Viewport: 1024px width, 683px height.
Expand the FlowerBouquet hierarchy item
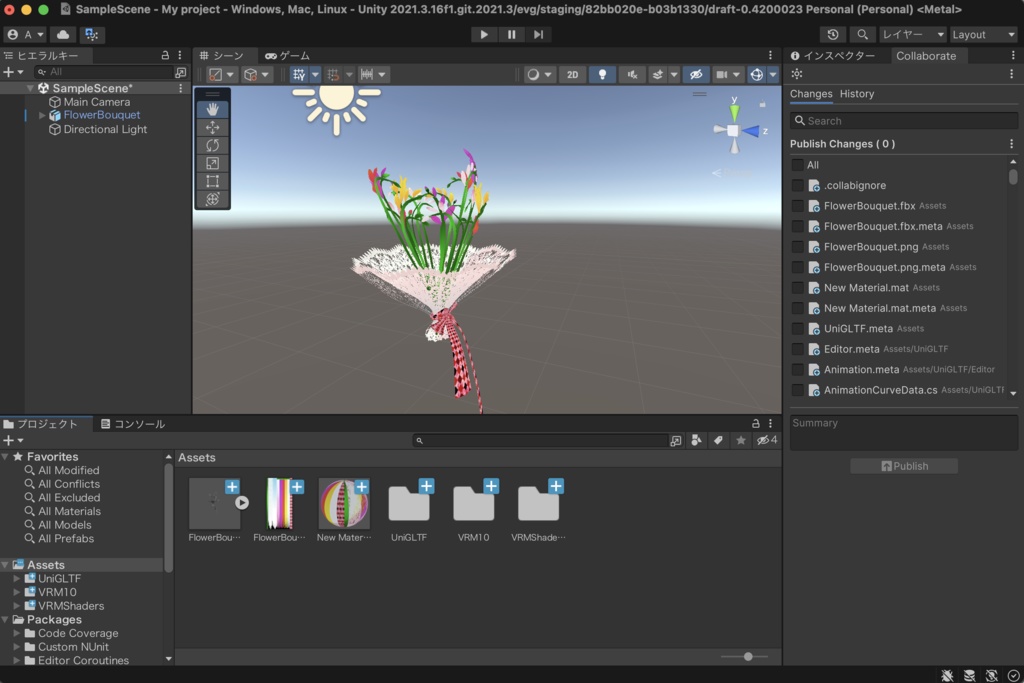[x=42, y=115]
